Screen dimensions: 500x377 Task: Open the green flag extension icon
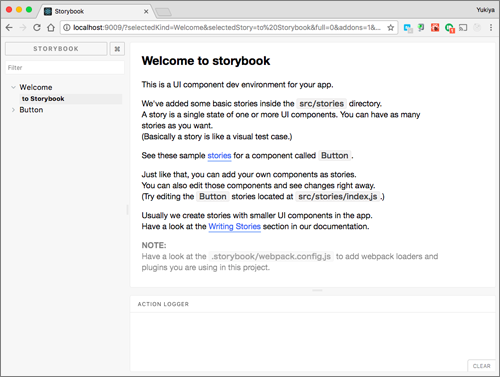click(421, 27)
